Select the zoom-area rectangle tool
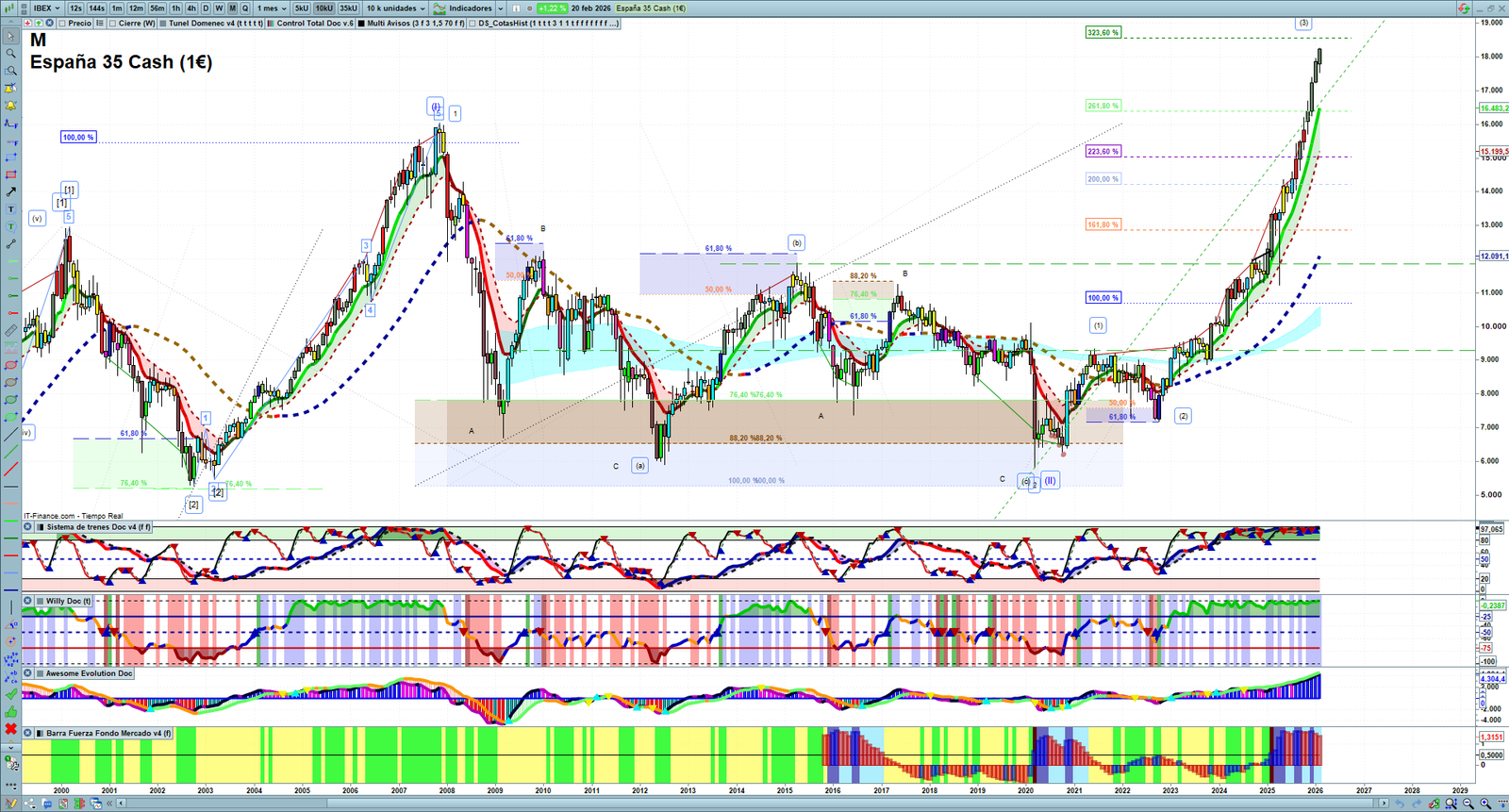The image size is (1509, 812). pyautogui.click(x=10, y=71)
